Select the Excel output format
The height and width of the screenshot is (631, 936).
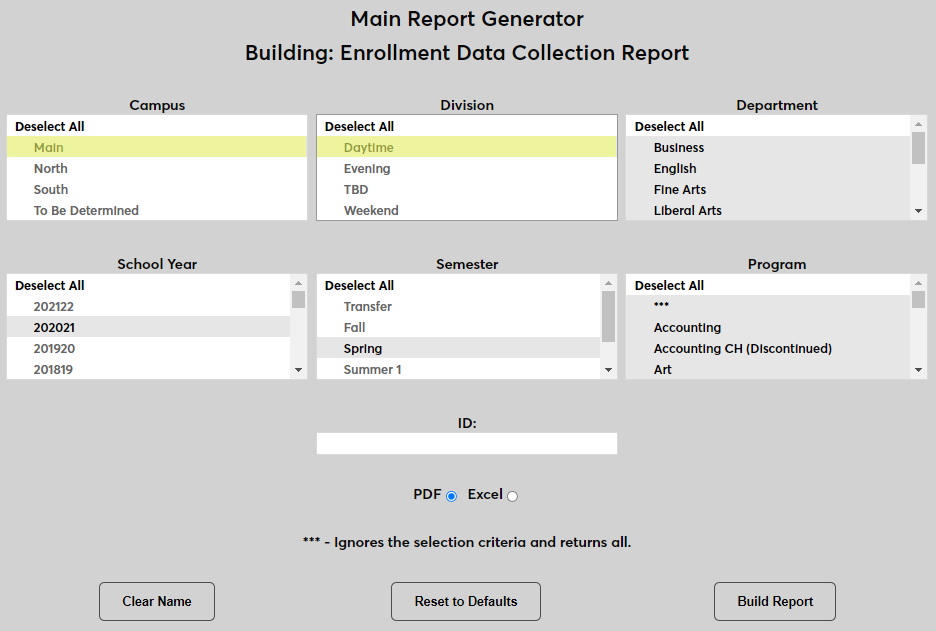(x=511, y=495)
